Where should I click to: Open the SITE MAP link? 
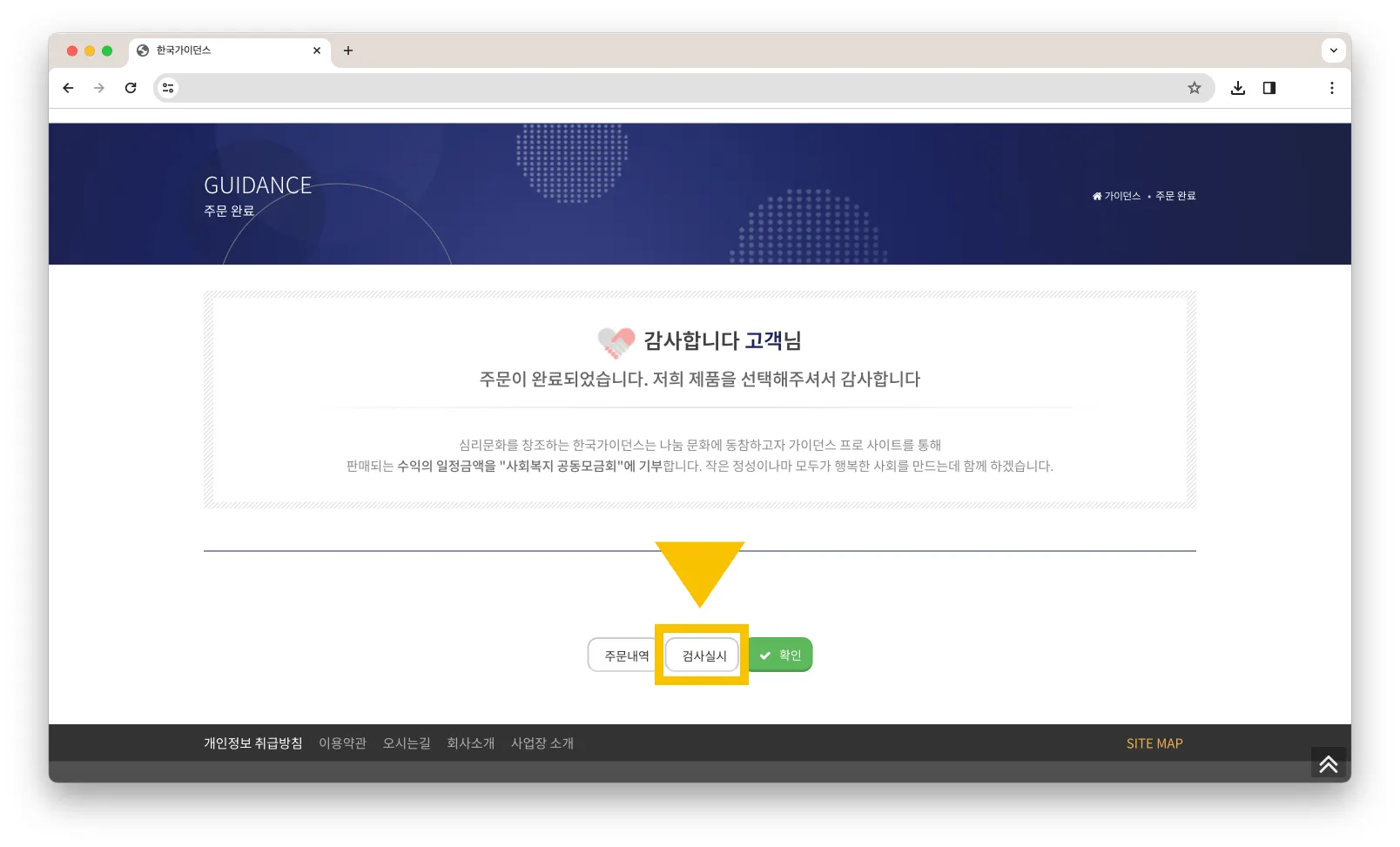pos(1154,743)
